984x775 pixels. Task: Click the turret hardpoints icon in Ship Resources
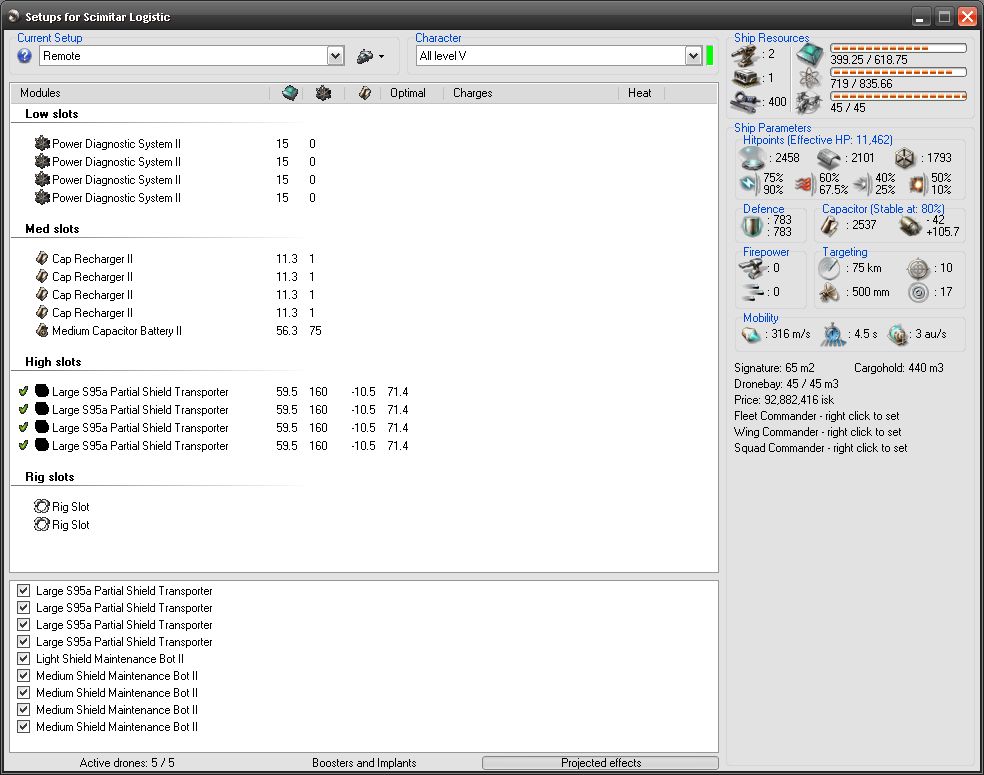tap(745, 55)
